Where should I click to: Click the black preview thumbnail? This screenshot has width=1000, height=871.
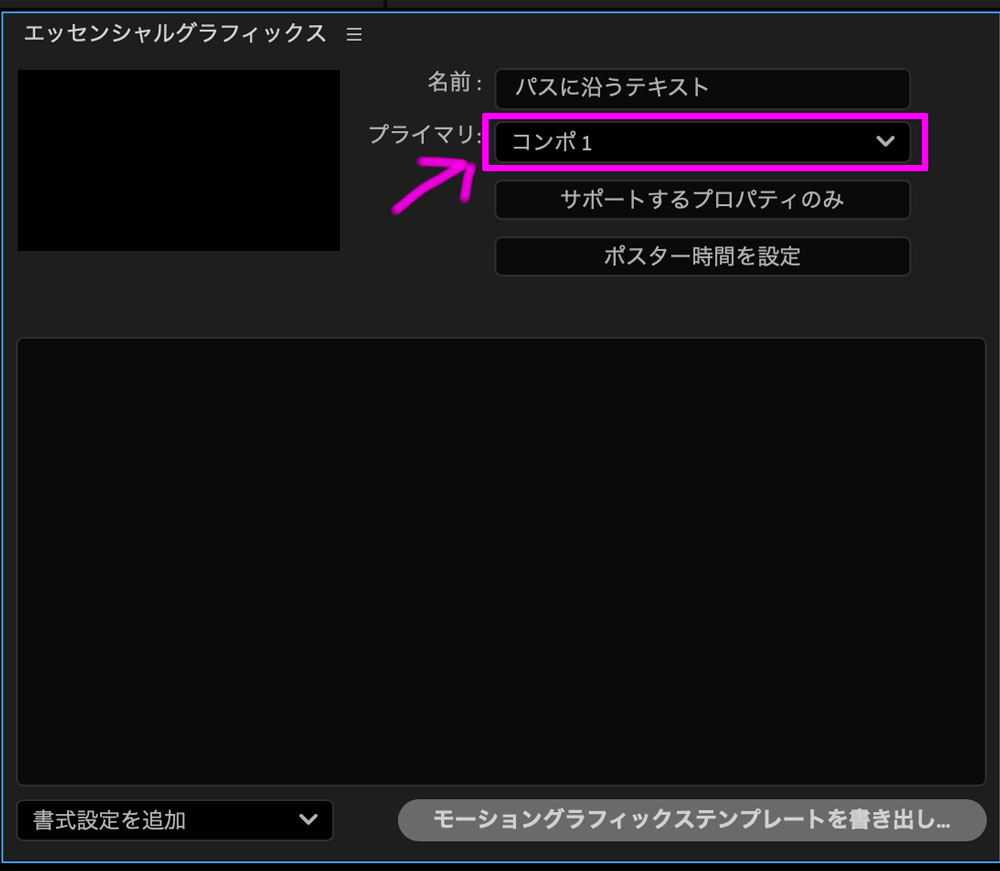(178, 159)
